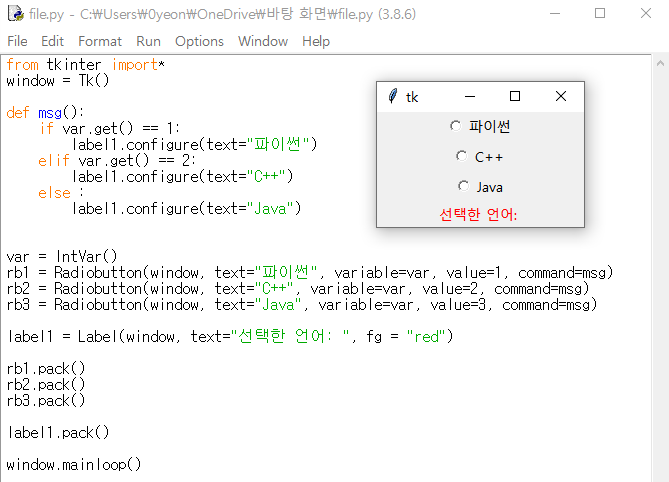Click the IDLE Python icon in title bar

point(16,14)
